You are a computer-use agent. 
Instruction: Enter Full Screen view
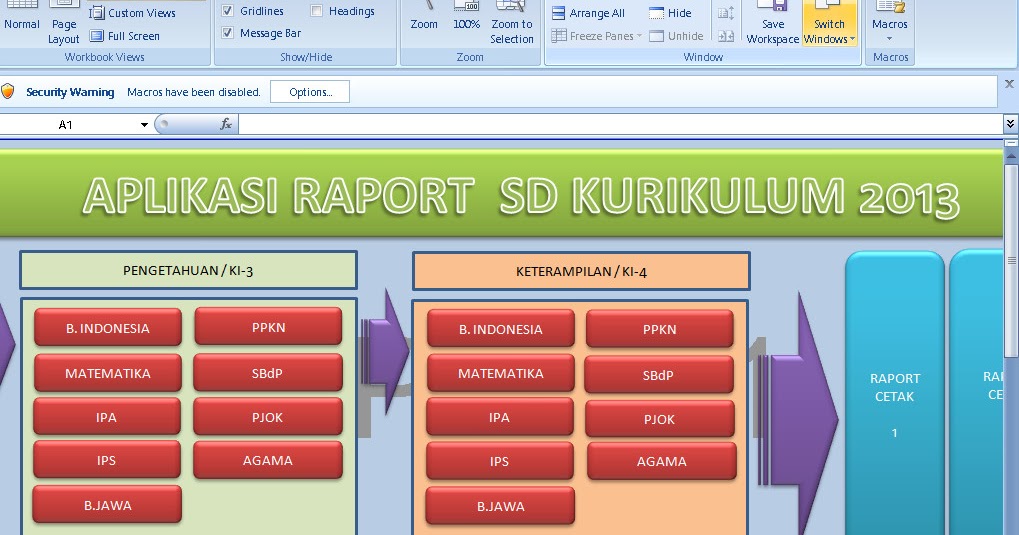click(x=125, y=36)
